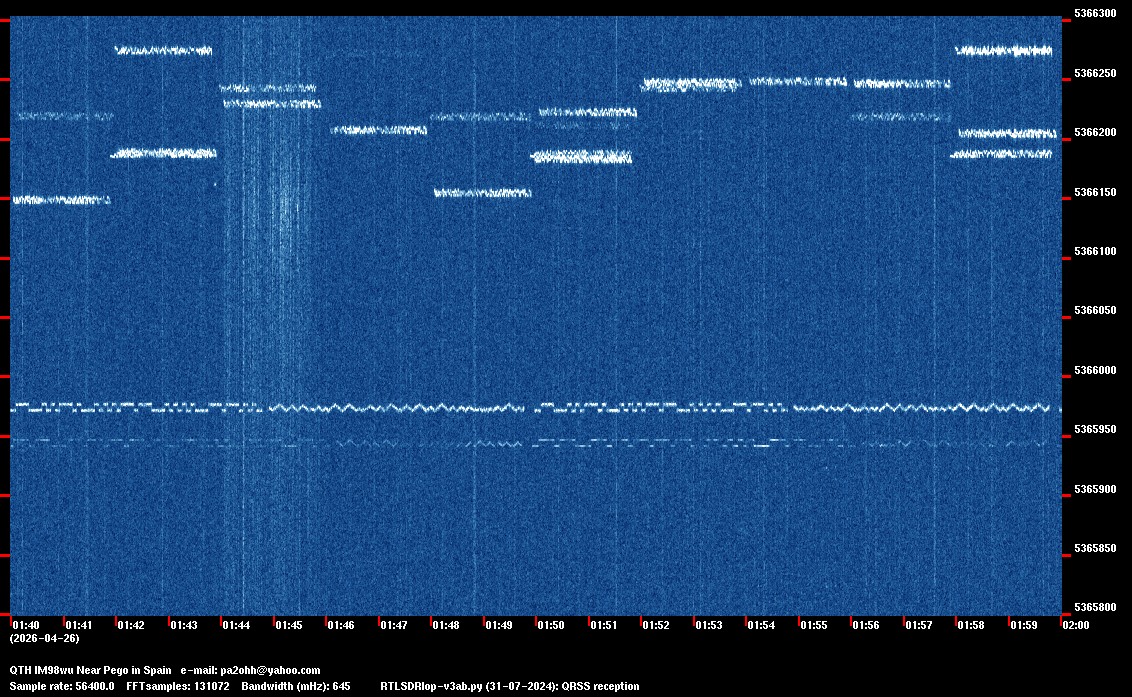
Task: Click the 01:52 time axis label
Action: [656, 625]
